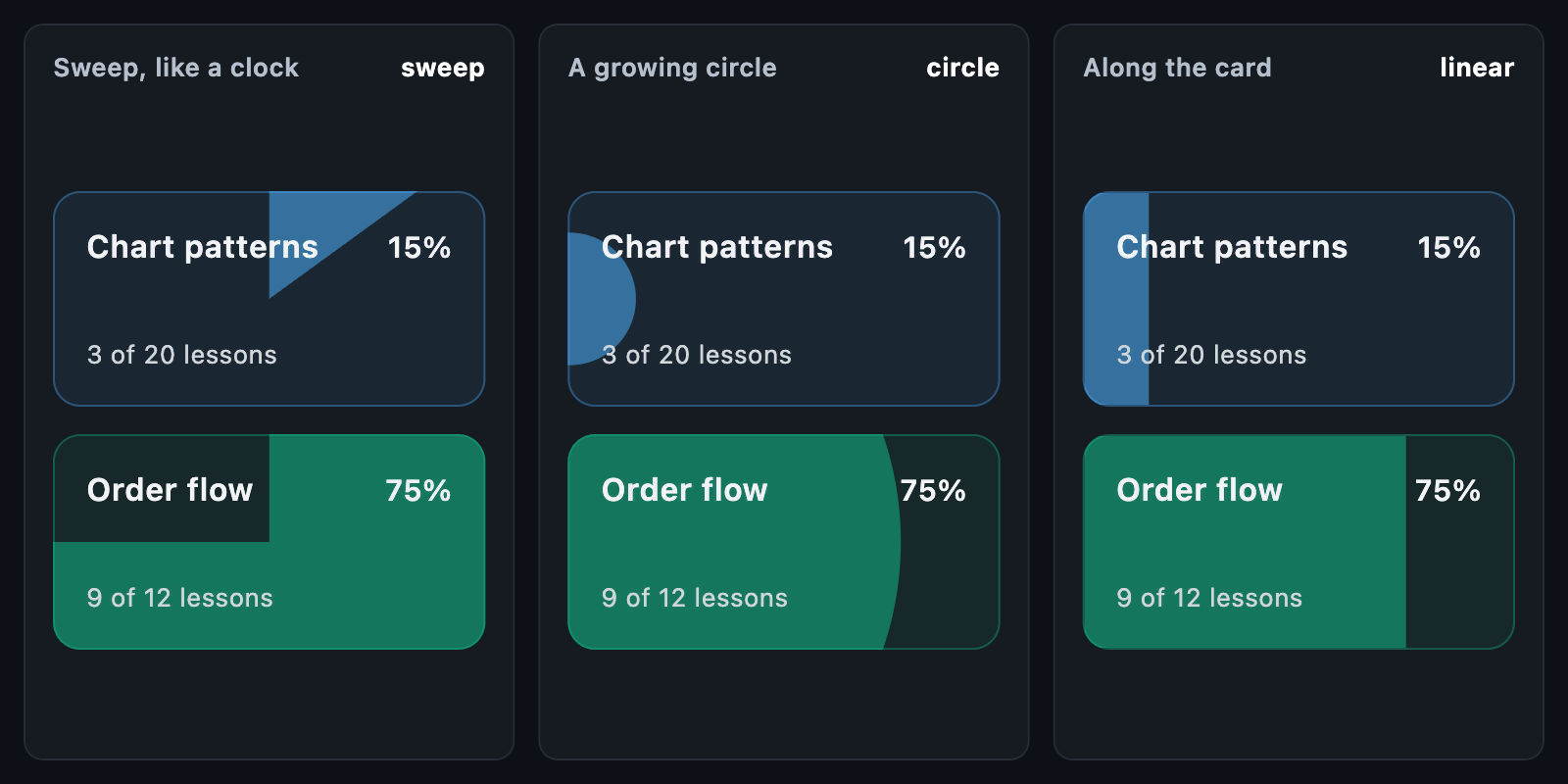
Task: Click the "linear" label in the third panel header
Action: 1477,68
